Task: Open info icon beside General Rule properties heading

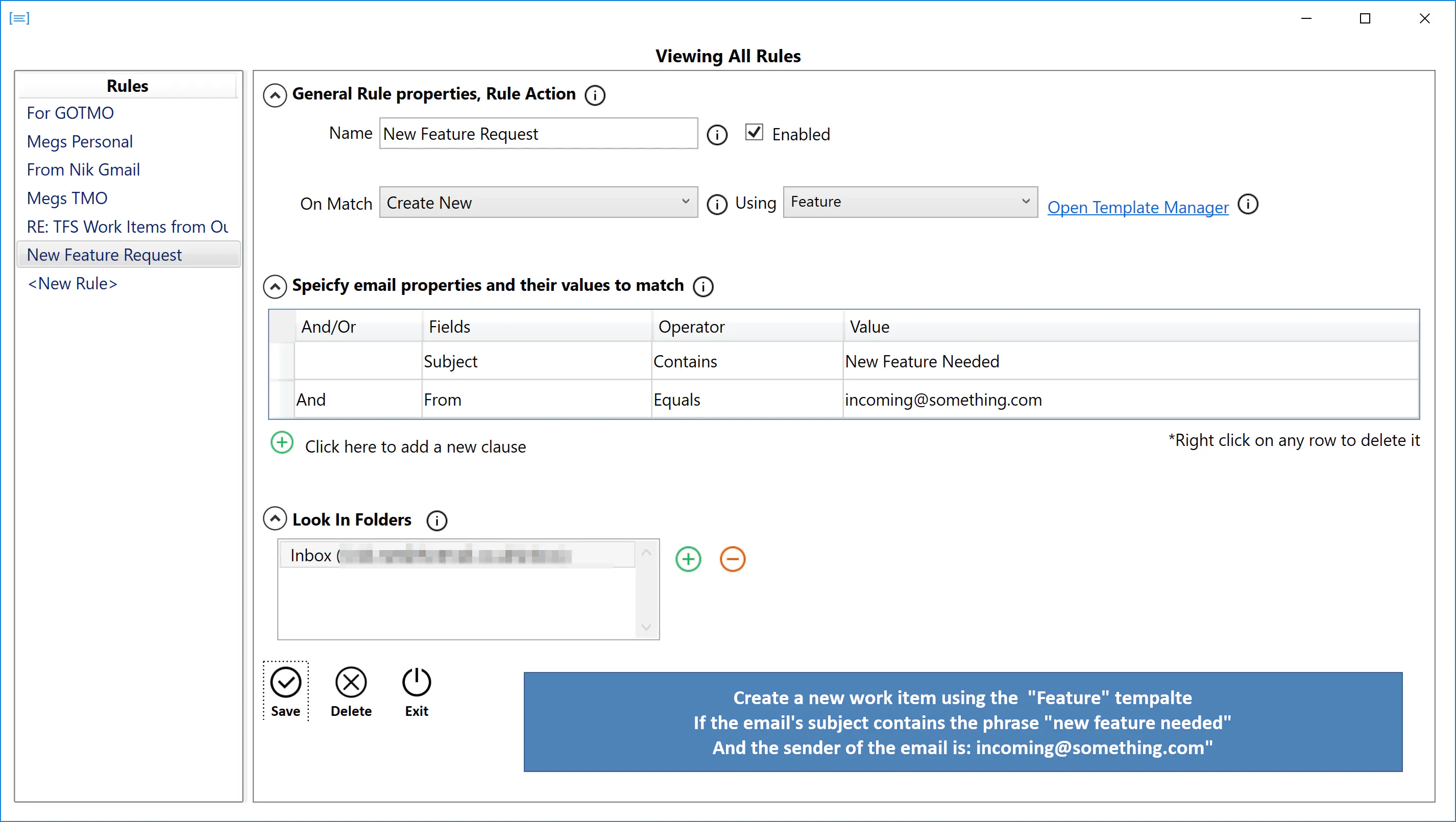Action: [595, 95]
